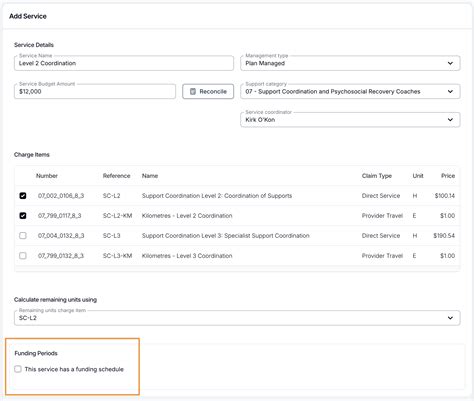Click the Service Name input field
474x401 pixels.
click(x=124, y=63)
